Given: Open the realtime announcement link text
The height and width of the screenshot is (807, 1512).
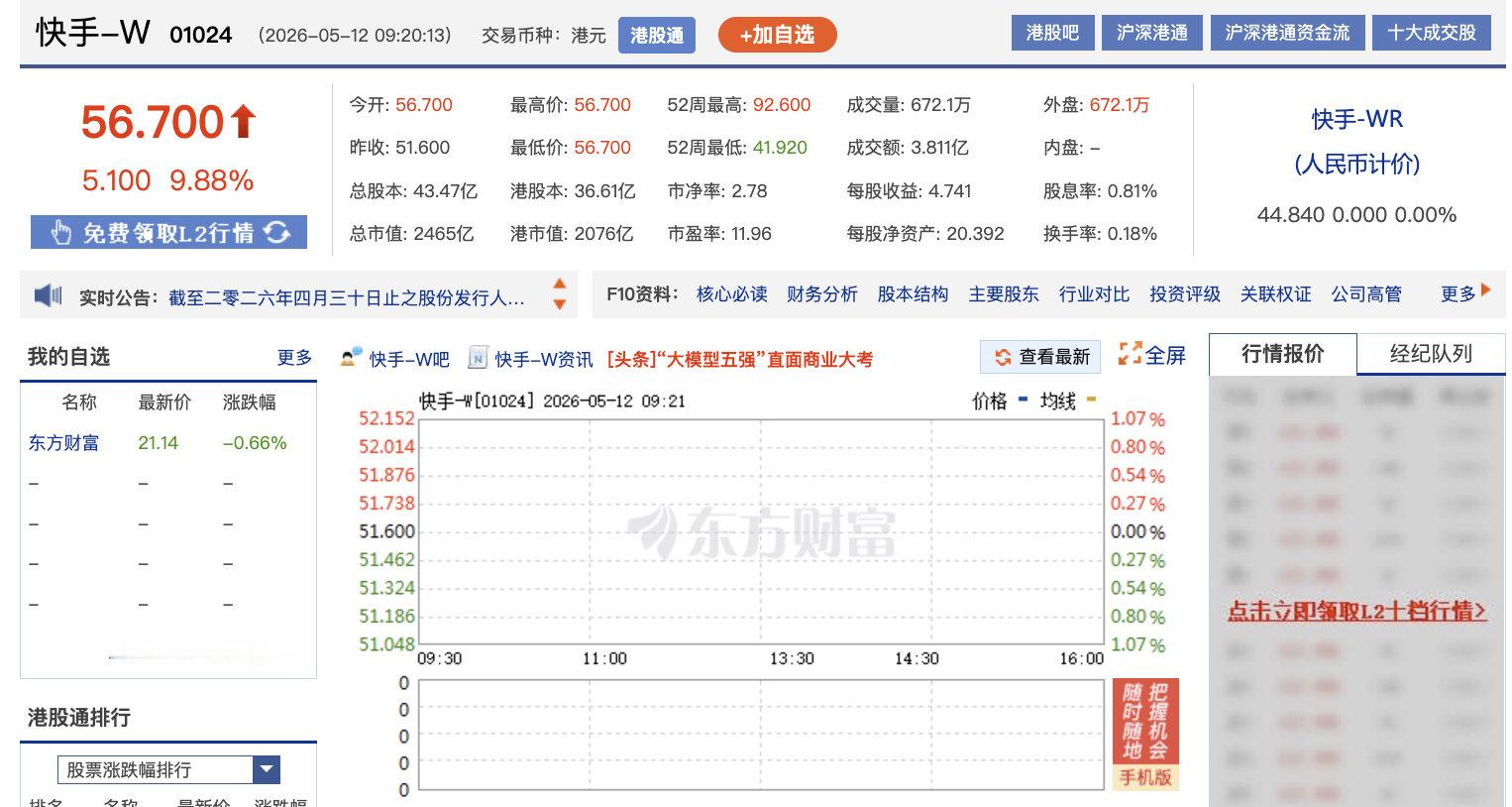Looking at the screenshot, I should tap(347, 297).
